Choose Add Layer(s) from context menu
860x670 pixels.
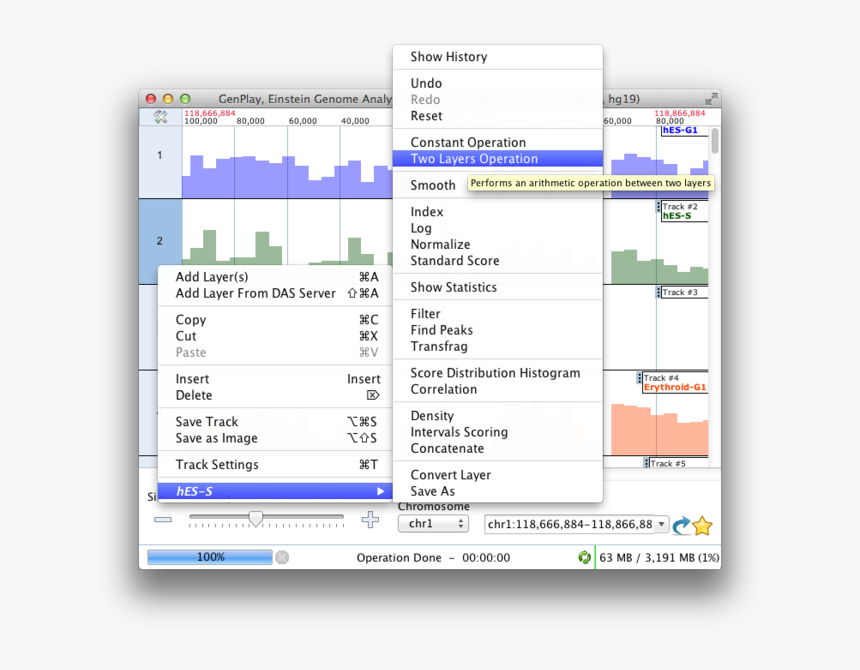coord(275,276)
